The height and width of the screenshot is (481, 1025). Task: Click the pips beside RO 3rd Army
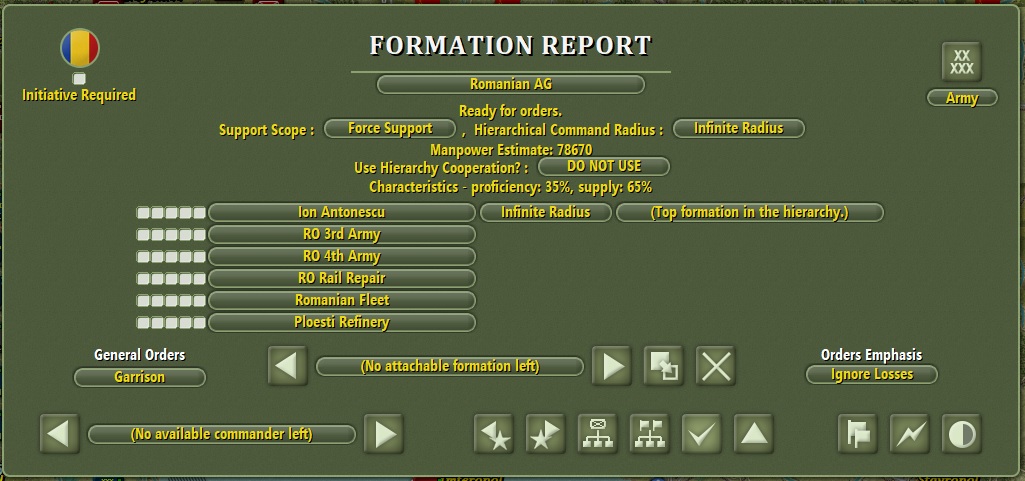pyautogui.click(x=171, y=234)
